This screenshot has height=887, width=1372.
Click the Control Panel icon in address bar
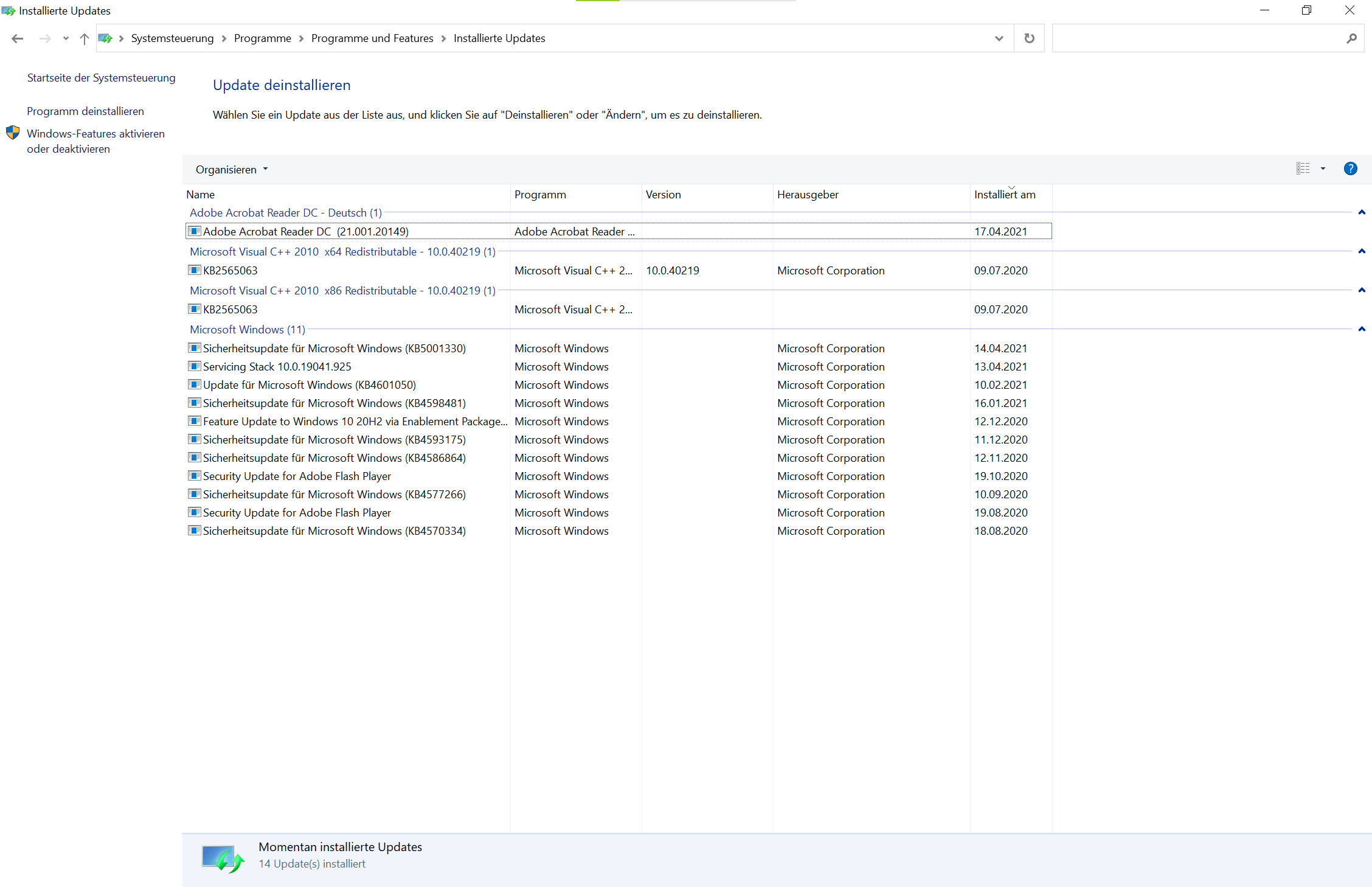point(105,38)
